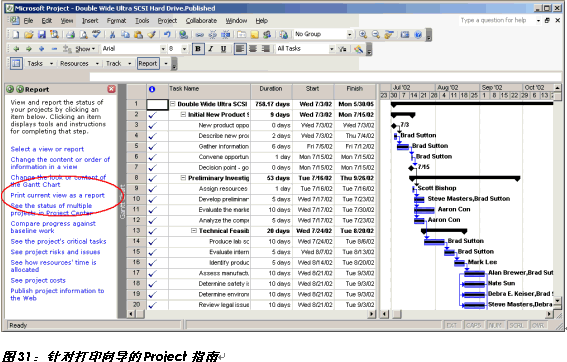Open the All Tasks filter dropdown
The width and height of the screenshot is (567, 362).
click(332, 49)
